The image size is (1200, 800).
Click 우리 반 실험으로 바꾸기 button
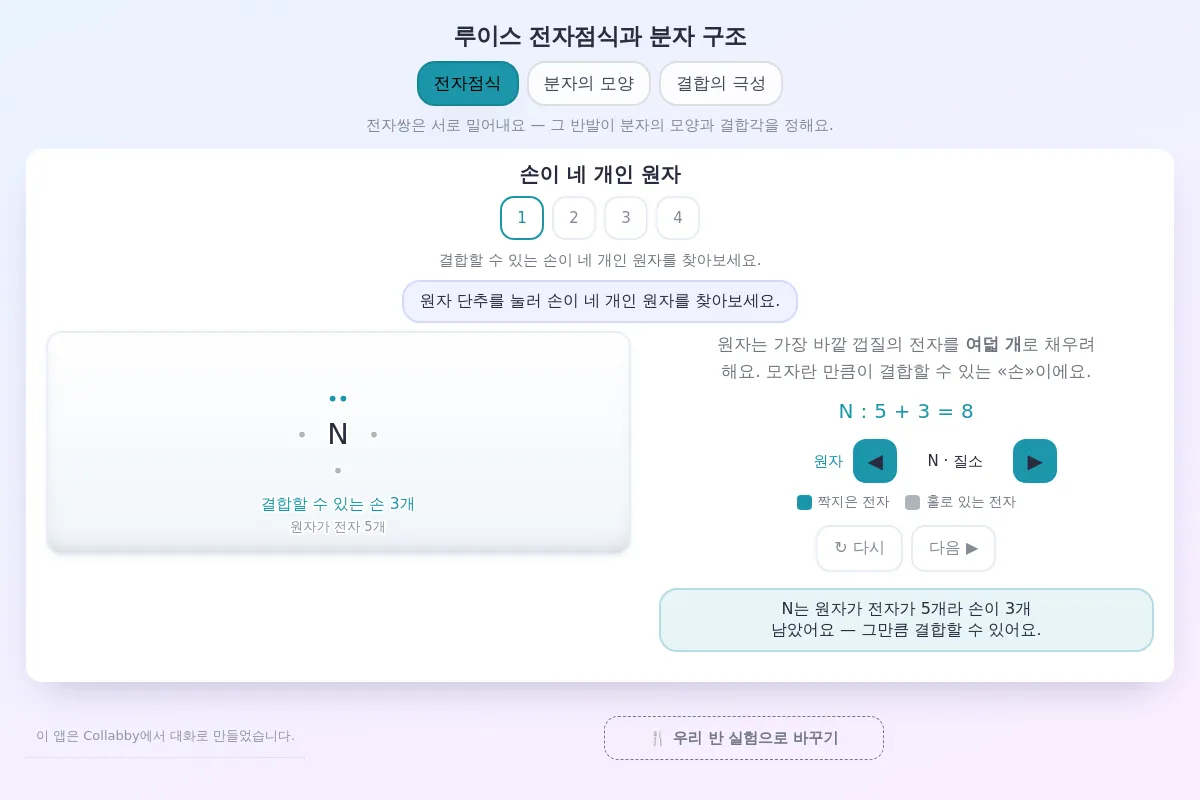click(x=744, y=738)
